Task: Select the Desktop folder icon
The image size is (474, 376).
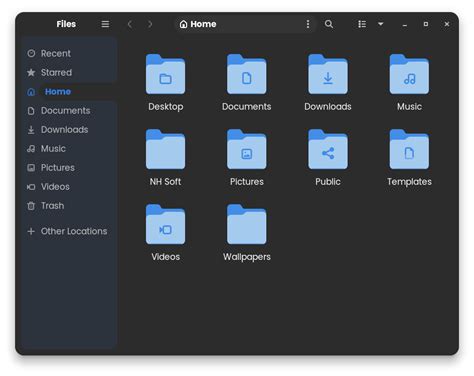Action: tap(165, 74)
